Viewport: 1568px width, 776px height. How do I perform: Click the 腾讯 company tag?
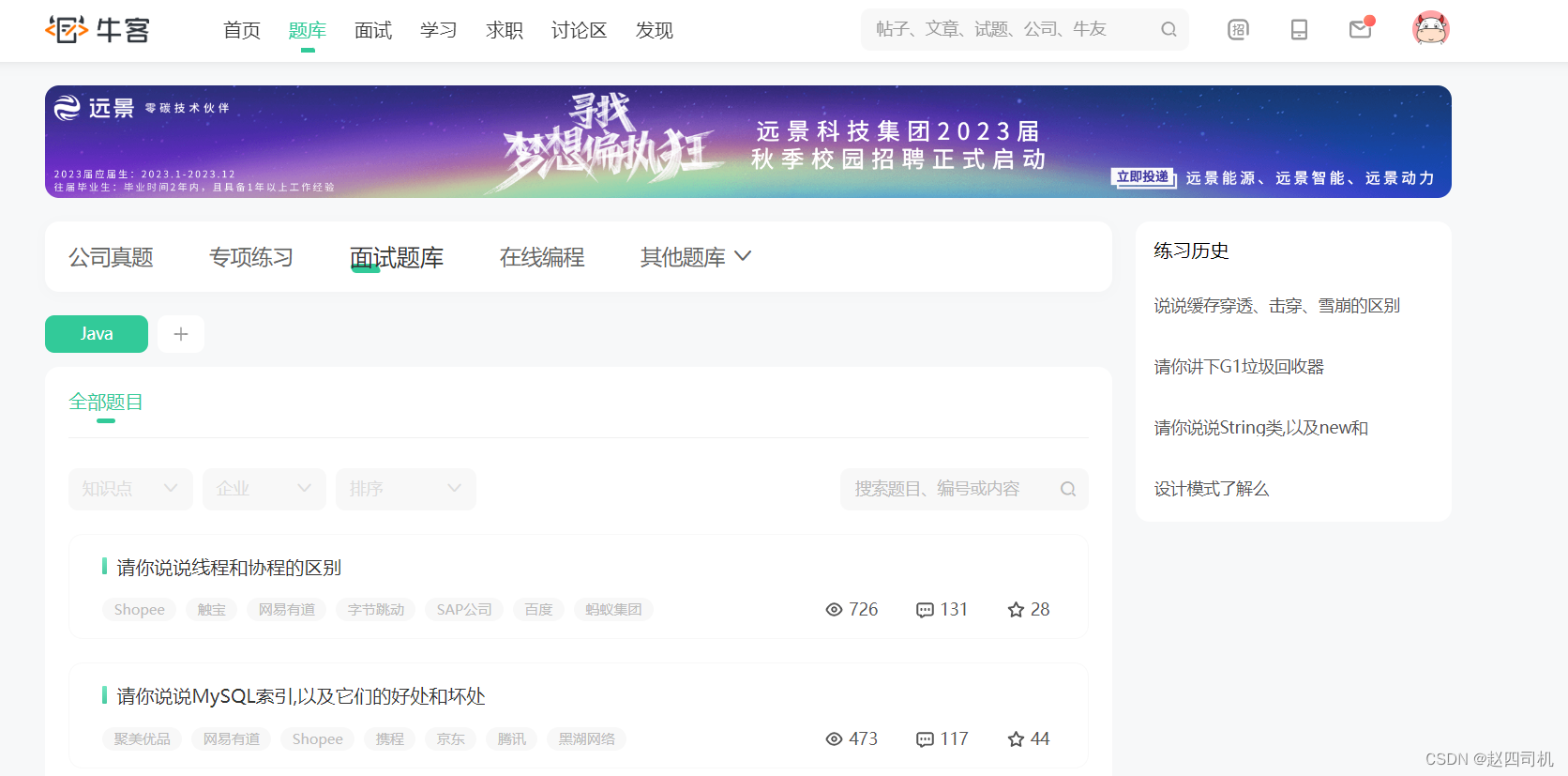pos(512,739)
